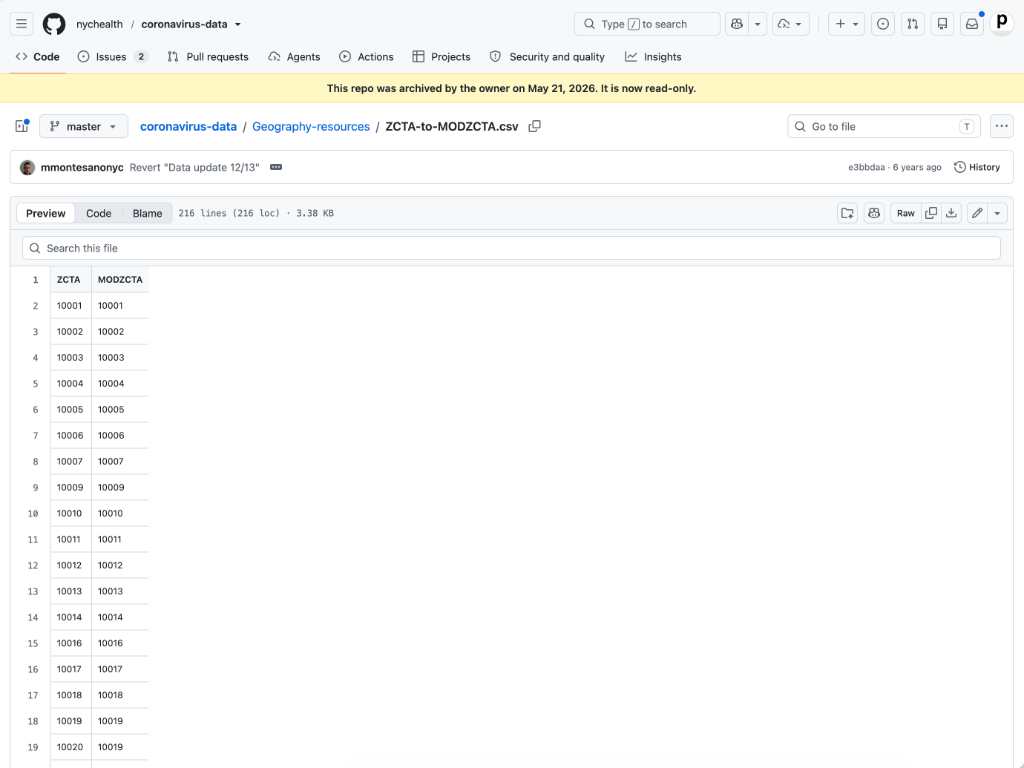This screenshot has height=768, width=1024.
Task: Switch to the Agents tab
Action: click(295, 57)
